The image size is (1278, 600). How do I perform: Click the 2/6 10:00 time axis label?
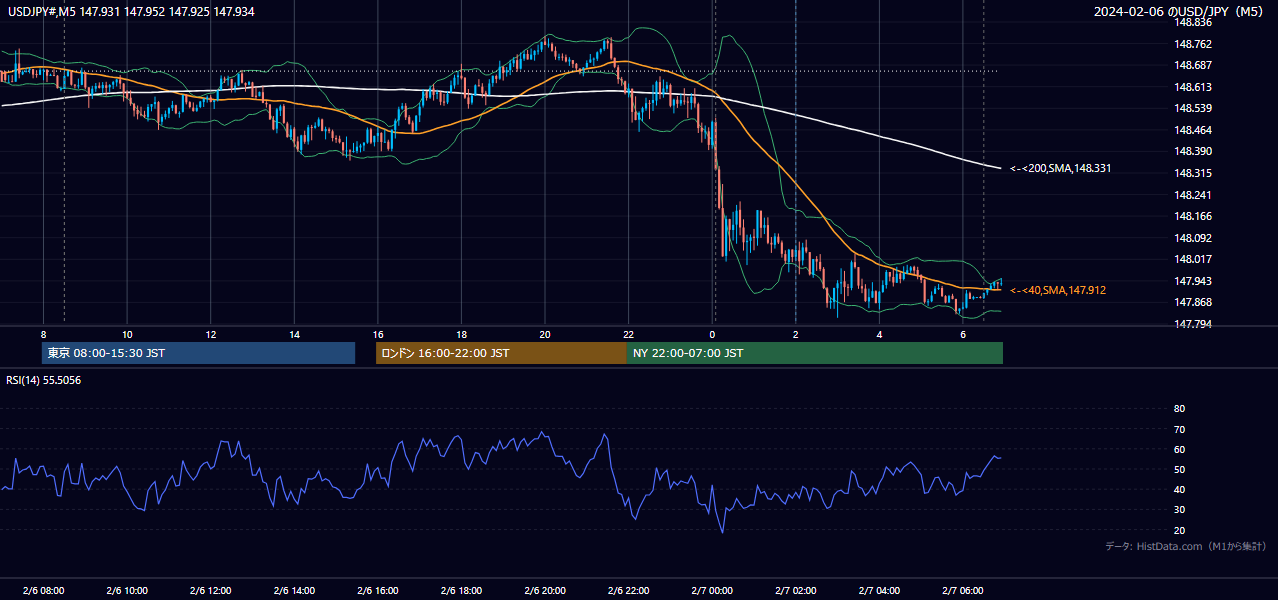click(x=127, y=590)
